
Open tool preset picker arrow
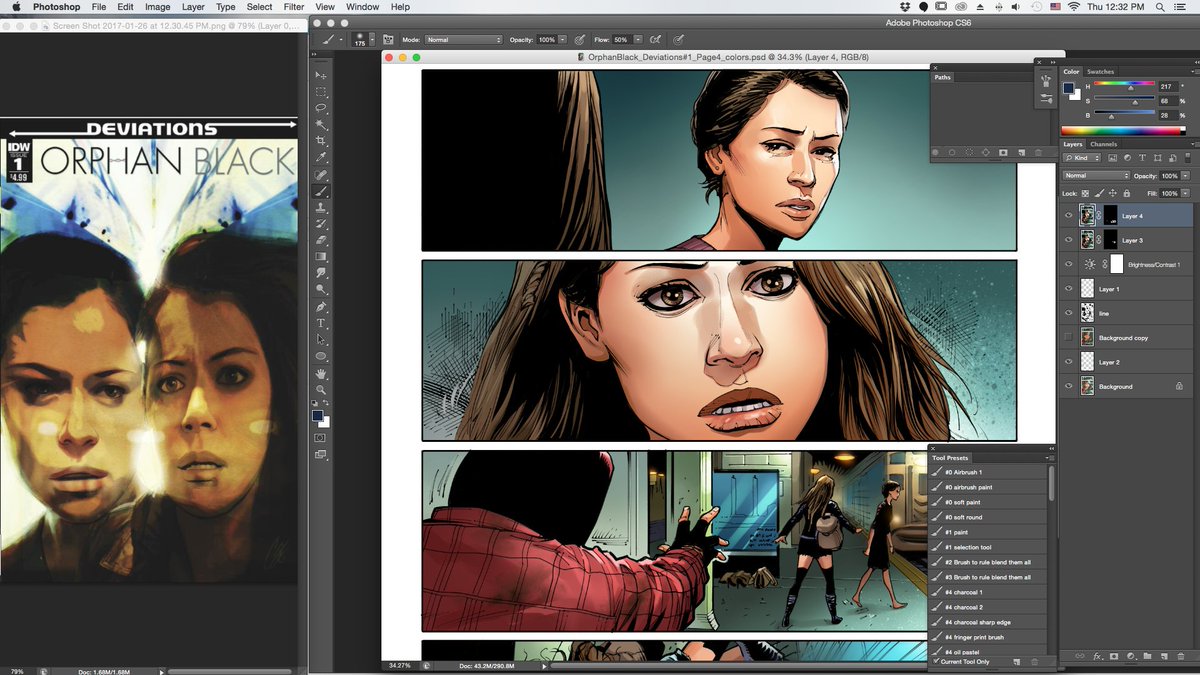tap(340, 40)
